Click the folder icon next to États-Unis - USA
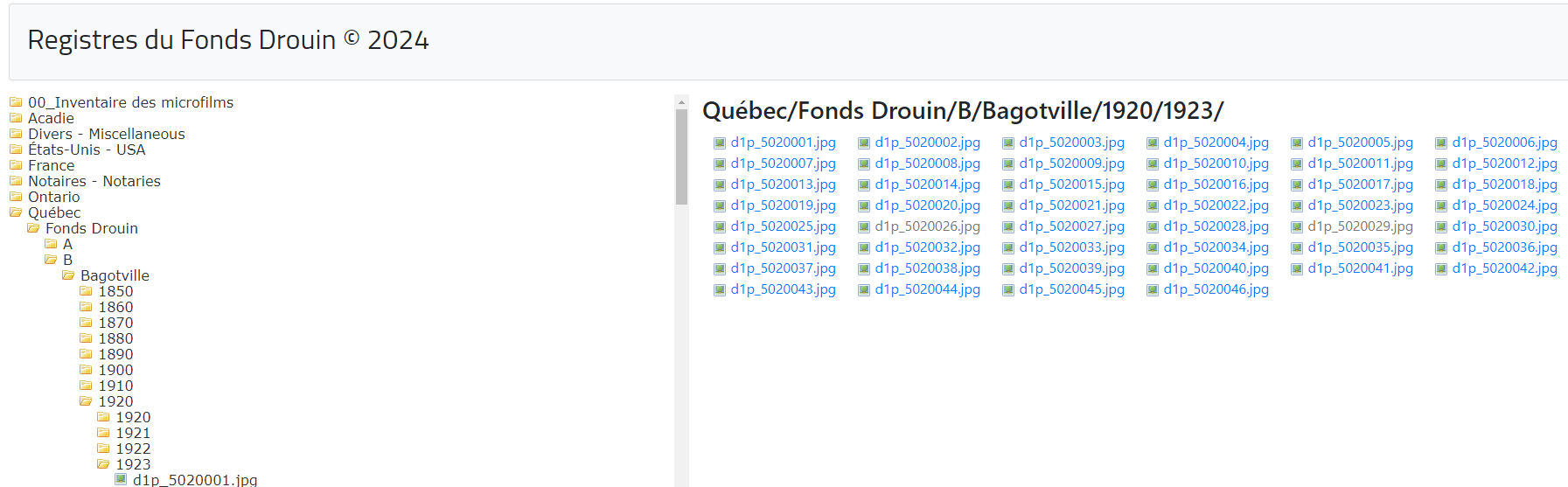 16,150
